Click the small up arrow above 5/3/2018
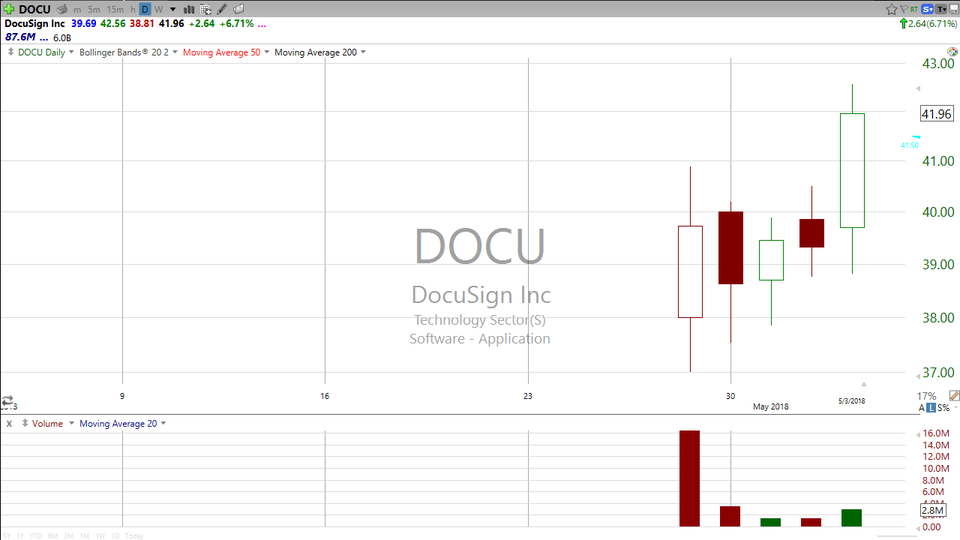Screen dimensions: 960x540 [x=864, y=384]
